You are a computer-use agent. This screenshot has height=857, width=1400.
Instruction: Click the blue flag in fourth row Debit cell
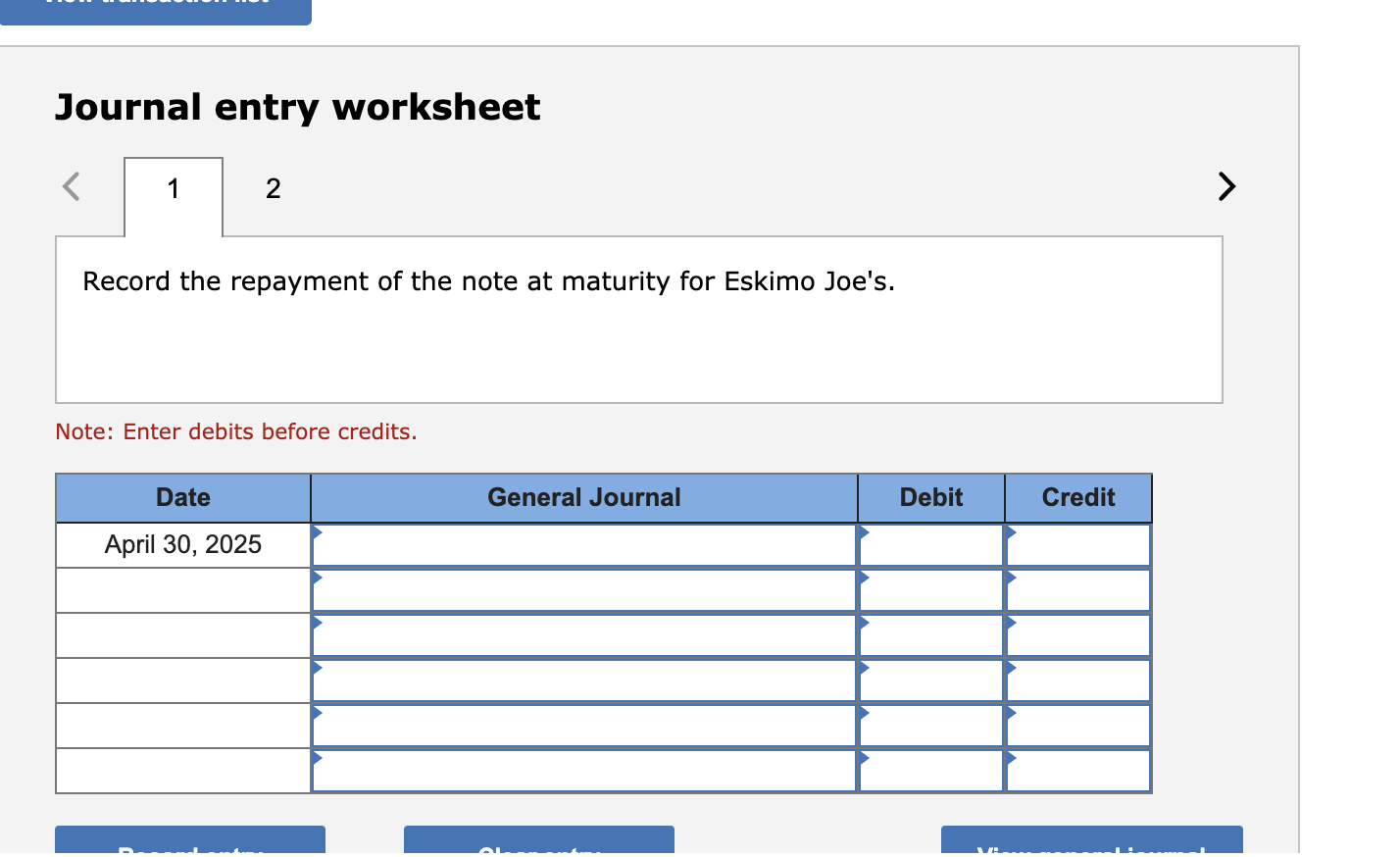864,668
